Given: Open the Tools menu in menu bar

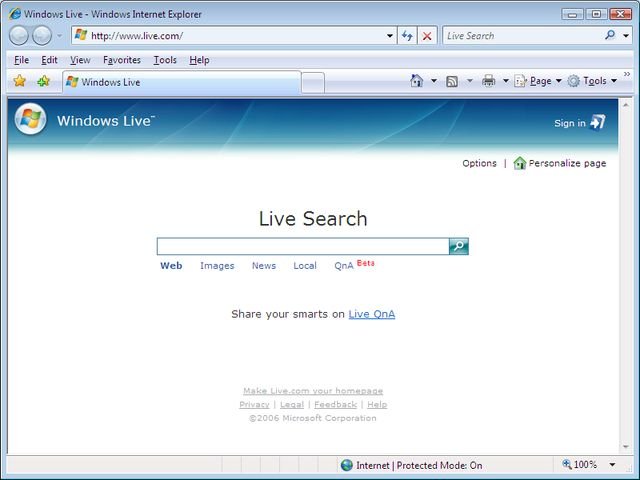Looking at the screenshot, I should pos(165,60).
